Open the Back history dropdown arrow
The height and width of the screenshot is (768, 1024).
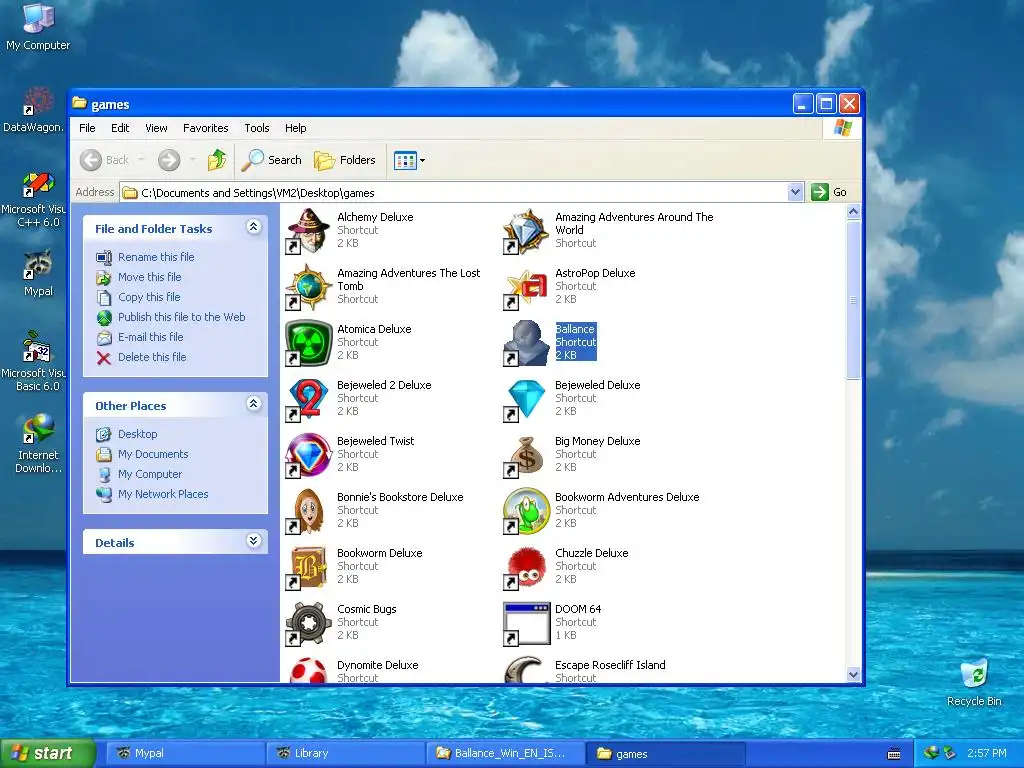pos(141,160)
